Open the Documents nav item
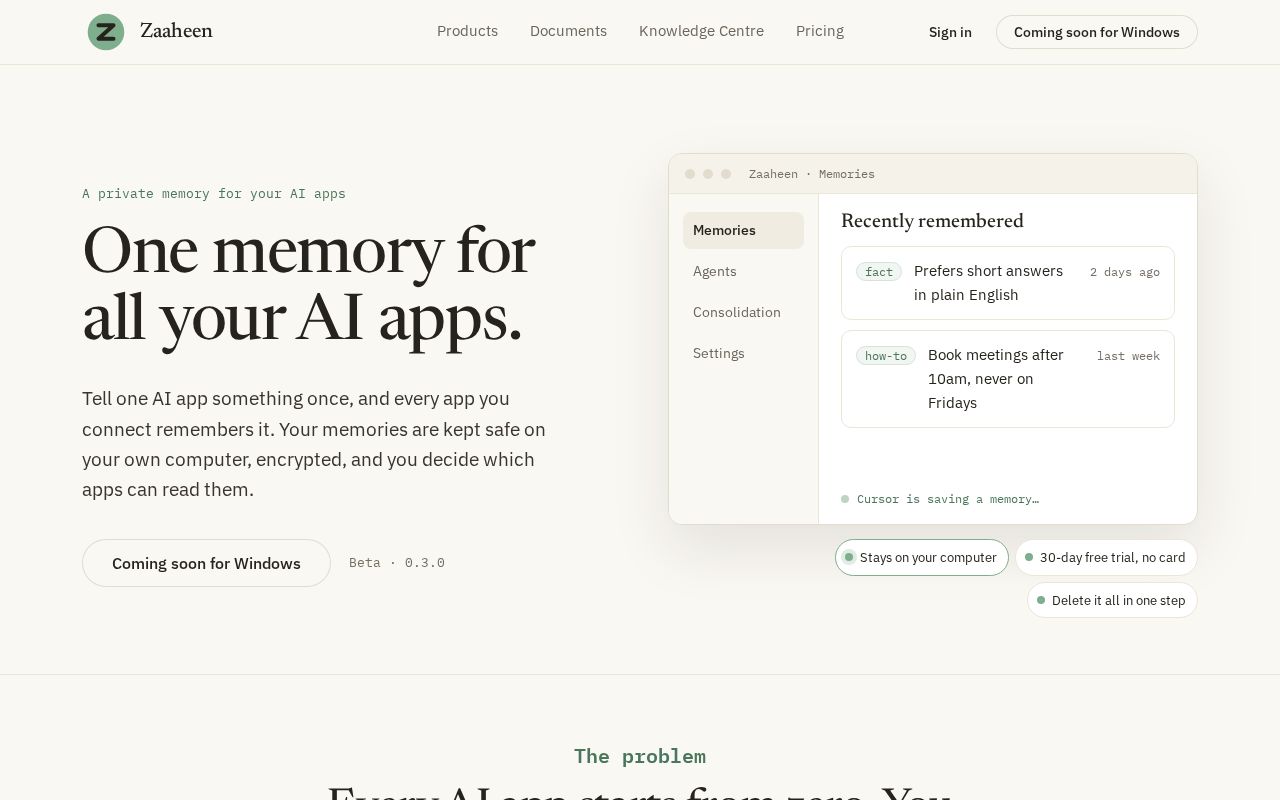The image size is (1280, 800). pyautogui.click(x=568, y=31)
